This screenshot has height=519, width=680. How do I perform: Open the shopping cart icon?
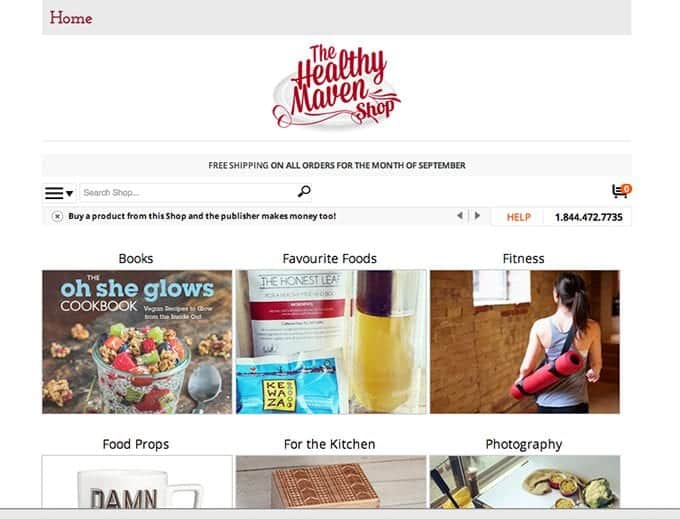tap(621, 190)
